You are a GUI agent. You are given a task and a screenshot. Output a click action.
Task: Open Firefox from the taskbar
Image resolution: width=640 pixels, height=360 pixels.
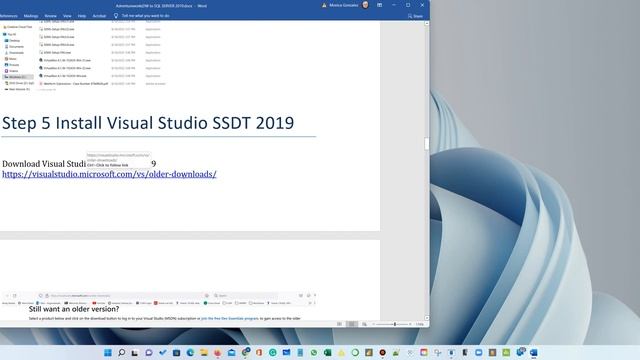coord(218,352)
